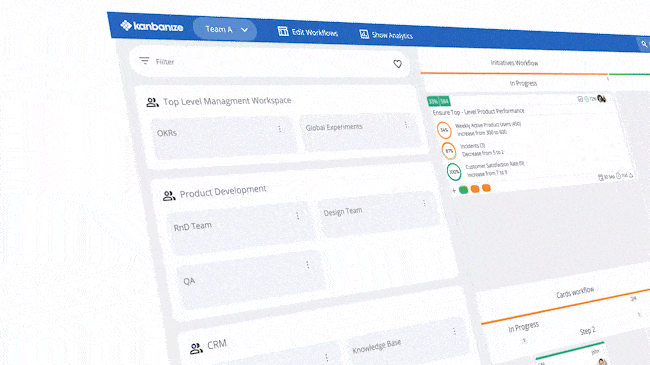Click the filter lines icon
The image size is (650, 365).
click(x=144, y=61)
